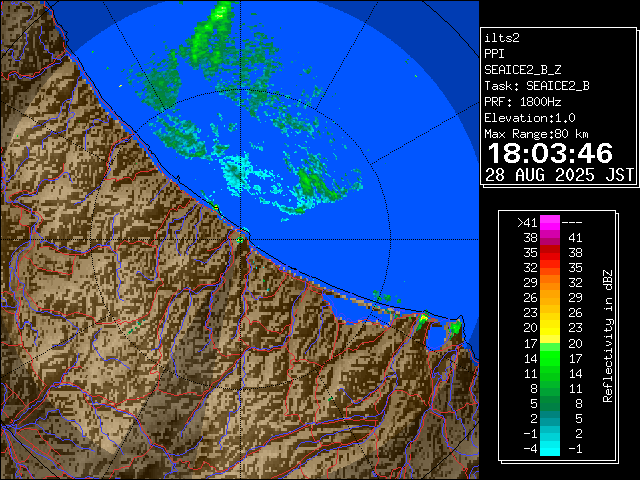640x480 pixels.
Task: Click the 28 AUG 2025 JST date
Action: (559, 175)
